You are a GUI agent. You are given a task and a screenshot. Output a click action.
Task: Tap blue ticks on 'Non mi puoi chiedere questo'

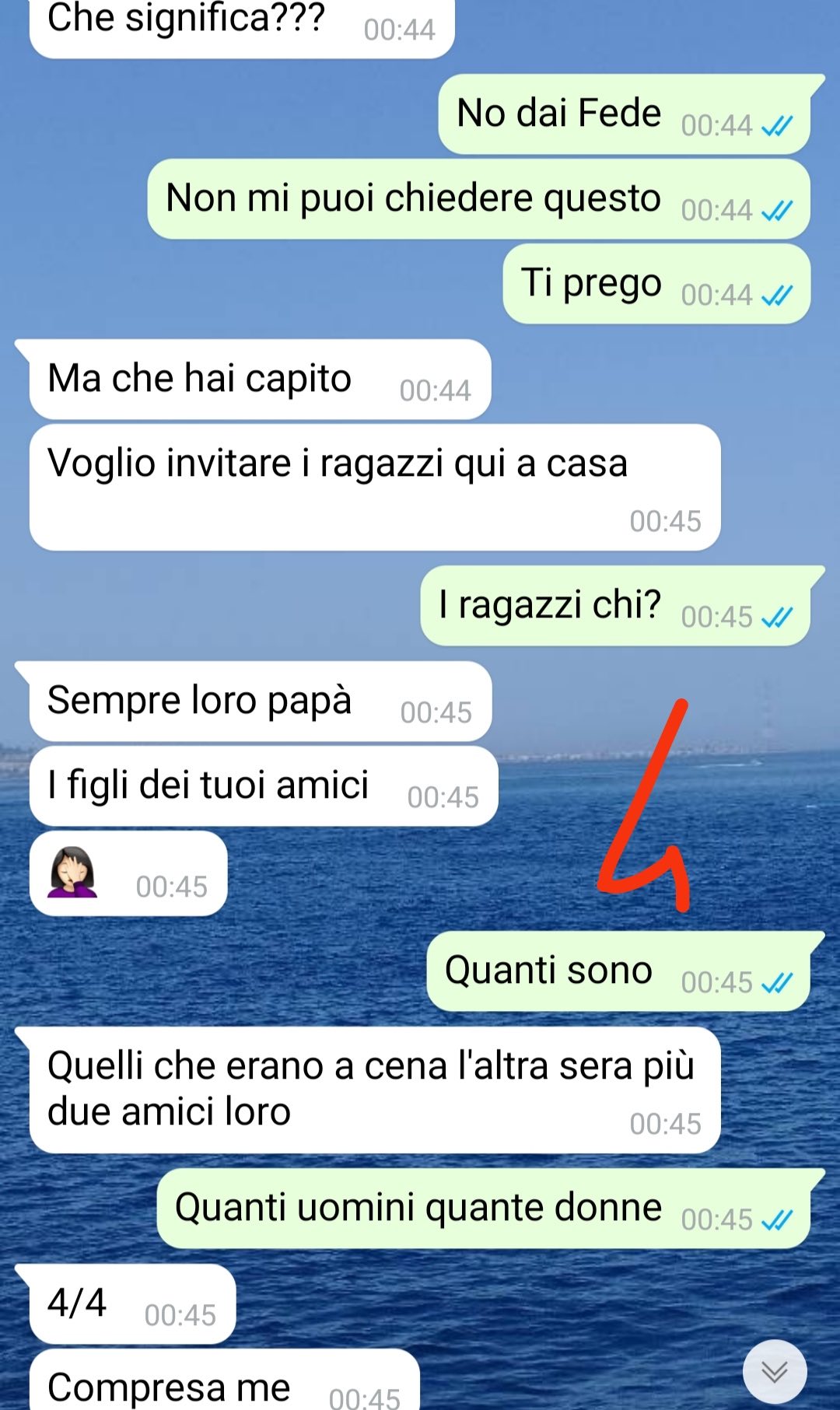[777, 210]
